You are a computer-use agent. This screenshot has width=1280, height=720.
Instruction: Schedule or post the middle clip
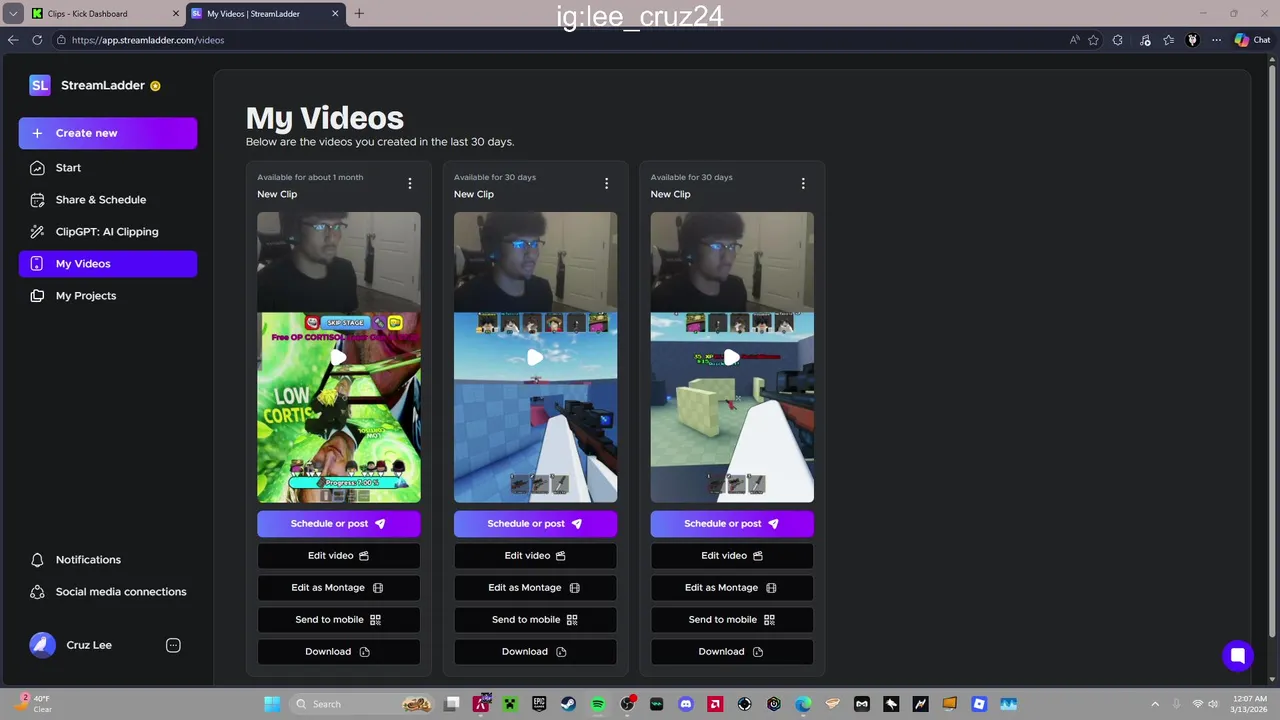click(535, 524)
